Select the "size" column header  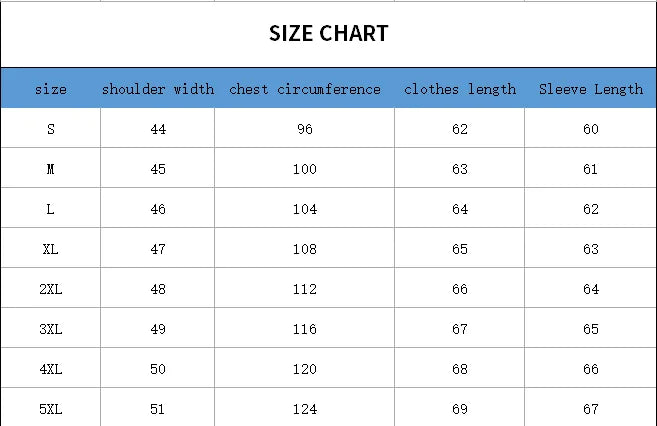pos(51,89)
